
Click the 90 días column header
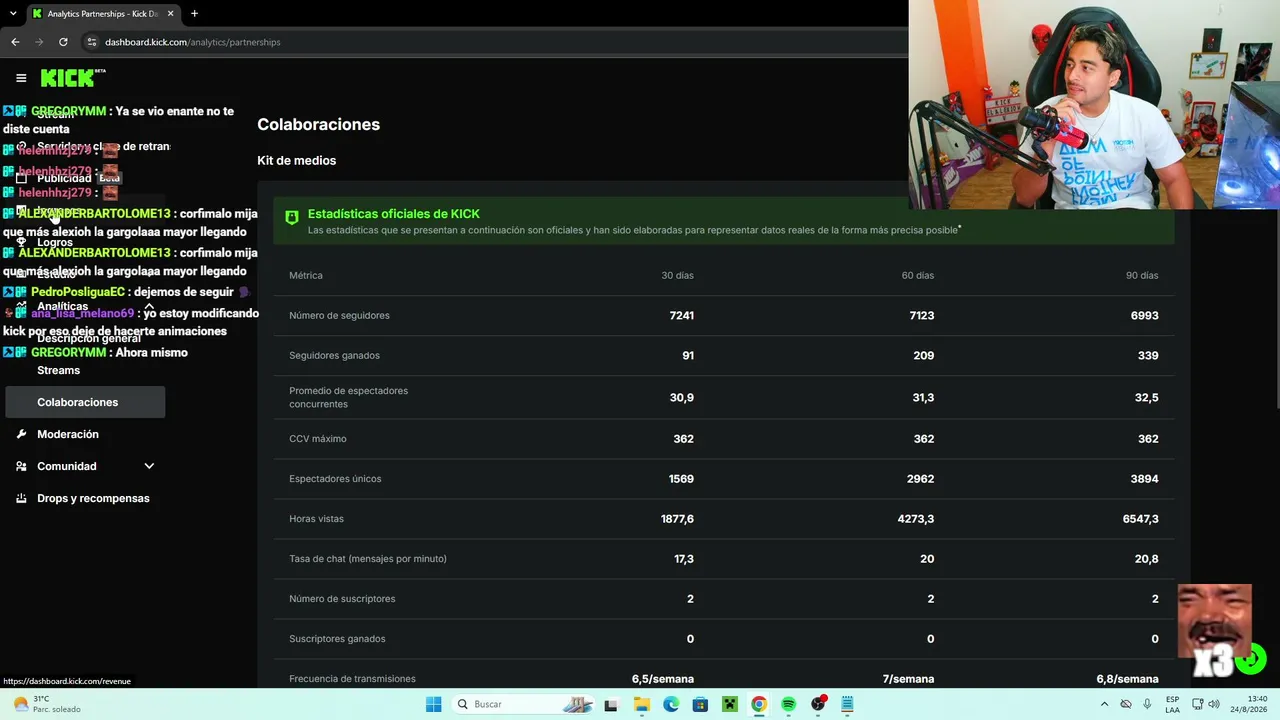(1142, 275)
